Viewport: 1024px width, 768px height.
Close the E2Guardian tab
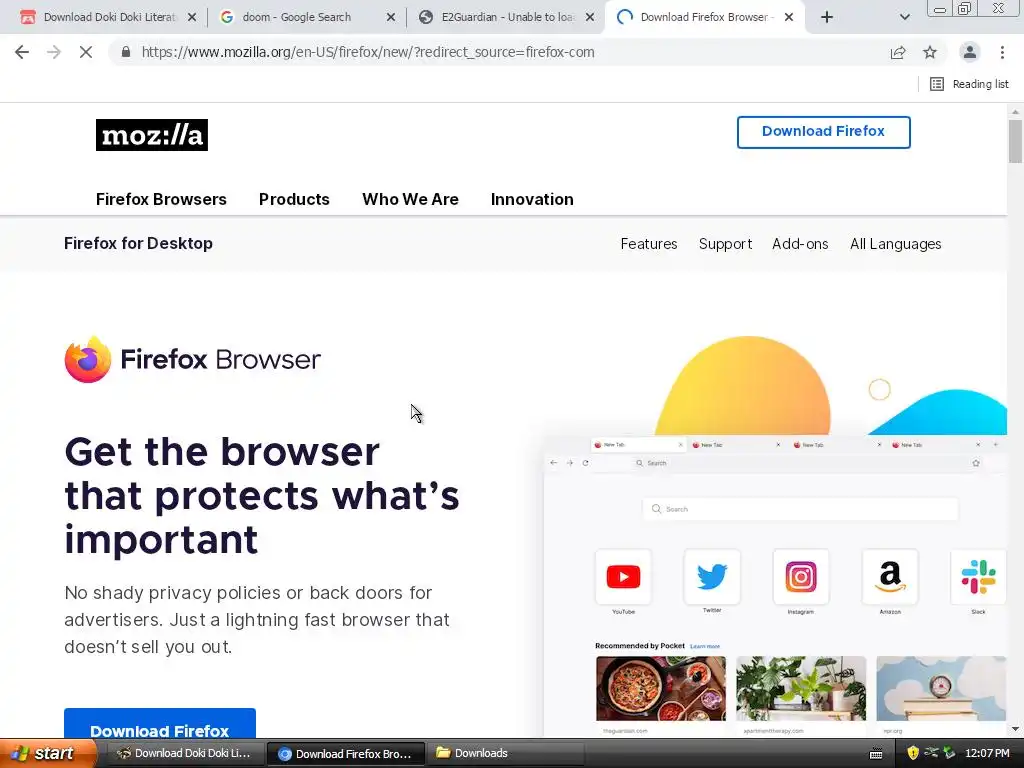click(590, 17)
